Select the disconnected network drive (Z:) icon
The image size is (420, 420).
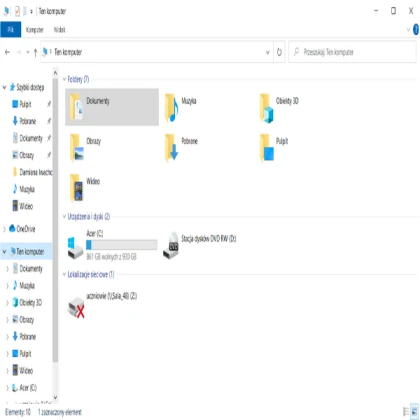point(76,307)
